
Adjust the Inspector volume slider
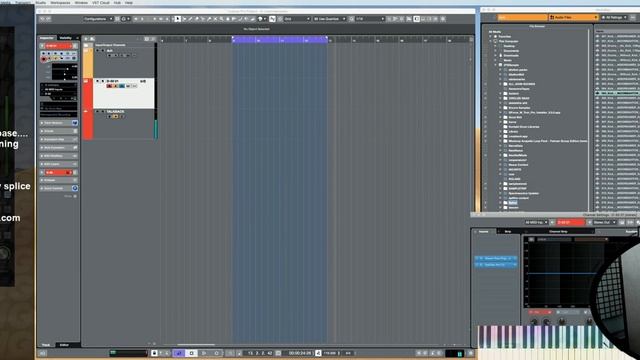(64, 69)
